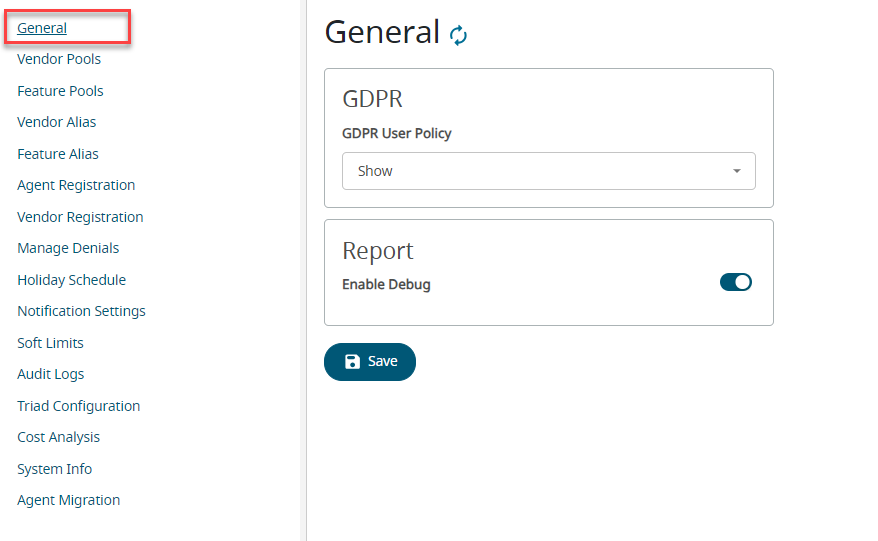This screenshot has width=878, height=541.
Task: Open the Vendor Alias page
Action: tap(57, 122)
